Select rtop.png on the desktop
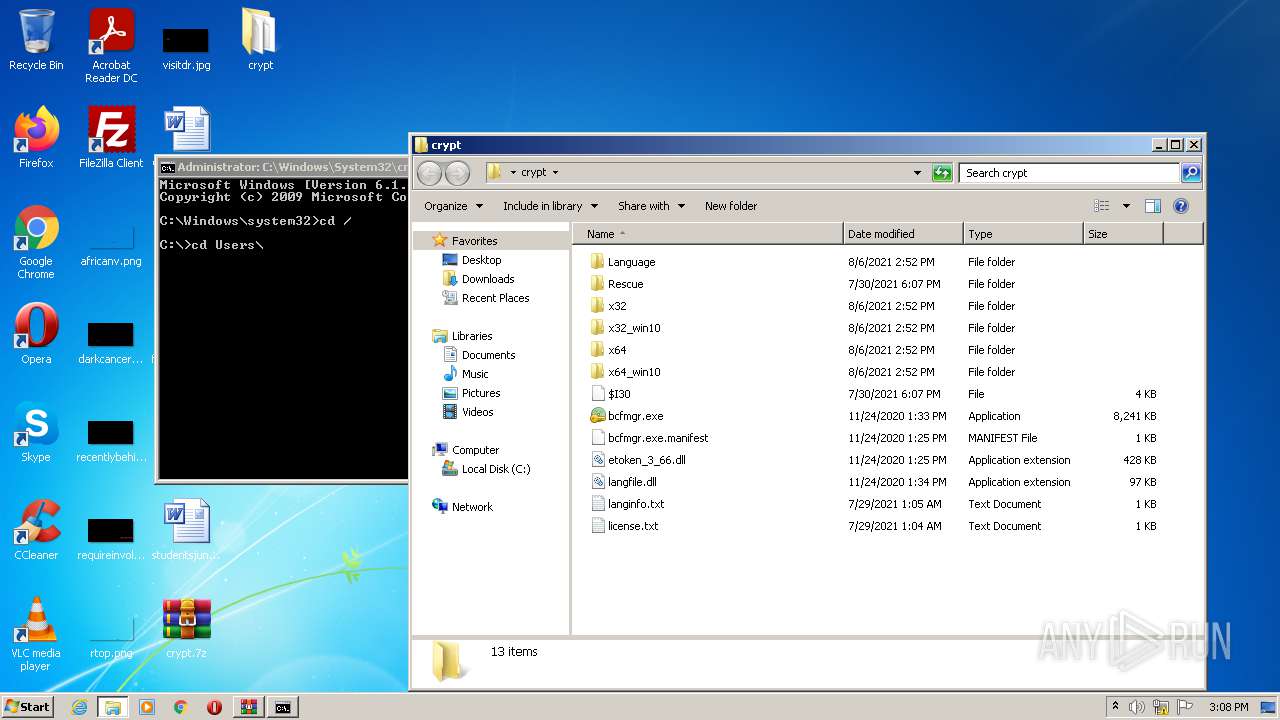Screen dimensions: 1280x720 tap(111, 640)
